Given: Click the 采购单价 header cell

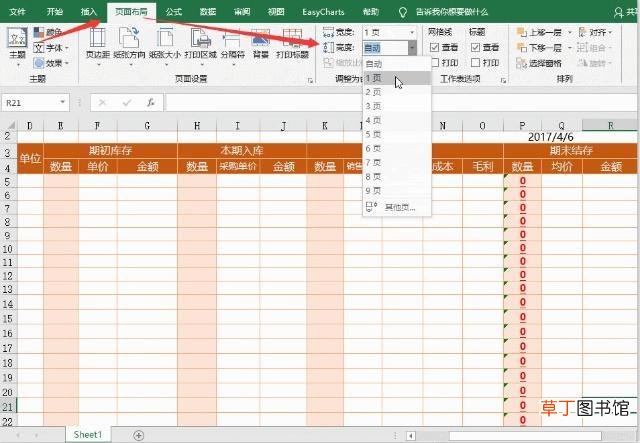Looking at the screenshot, I should click(238, 166).
